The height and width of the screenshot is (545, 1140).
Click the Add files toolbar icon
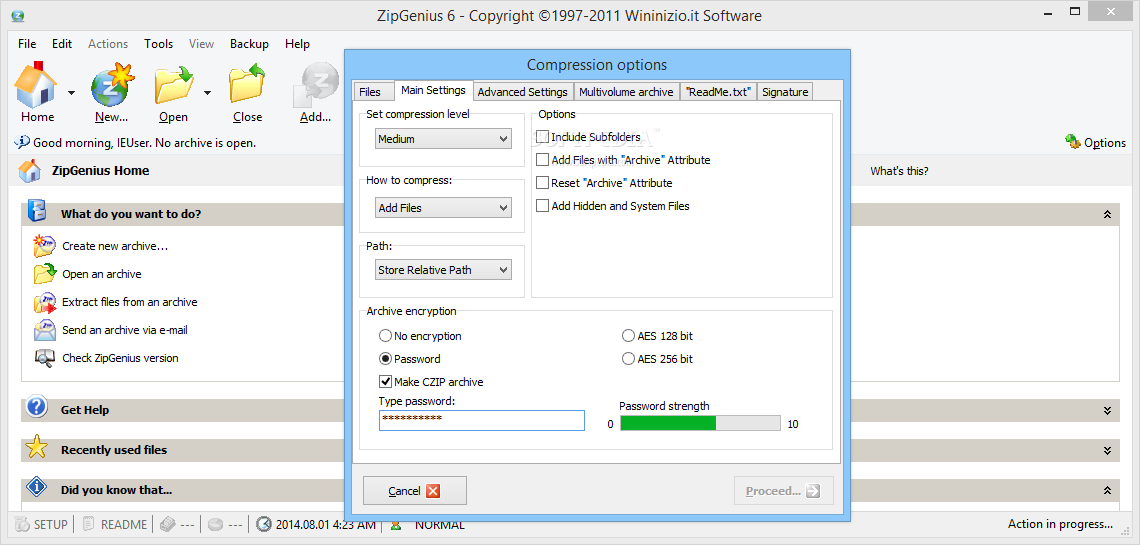click(316, 85)
